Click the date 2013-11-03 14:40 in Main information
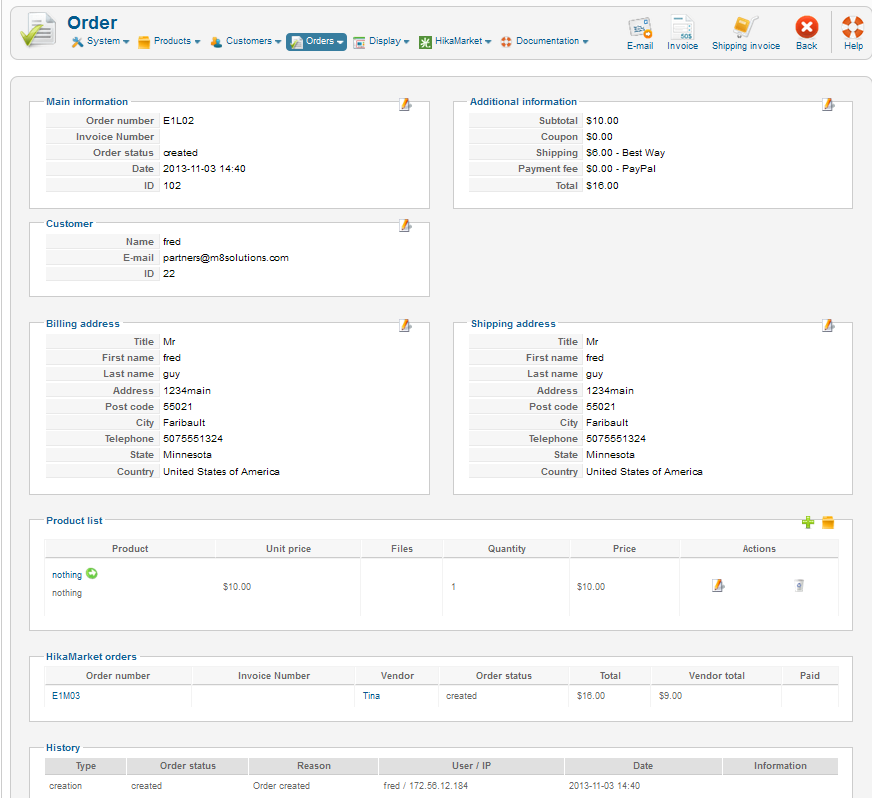 204,168
